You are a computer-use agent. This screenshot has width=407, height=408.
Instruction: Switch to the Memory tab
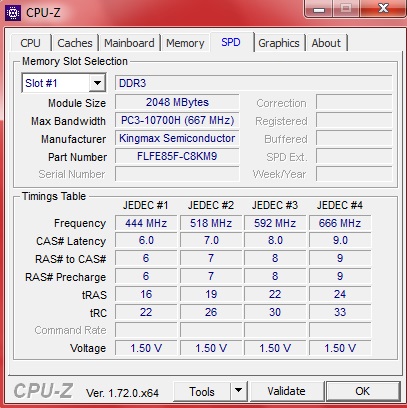point(185,43)
